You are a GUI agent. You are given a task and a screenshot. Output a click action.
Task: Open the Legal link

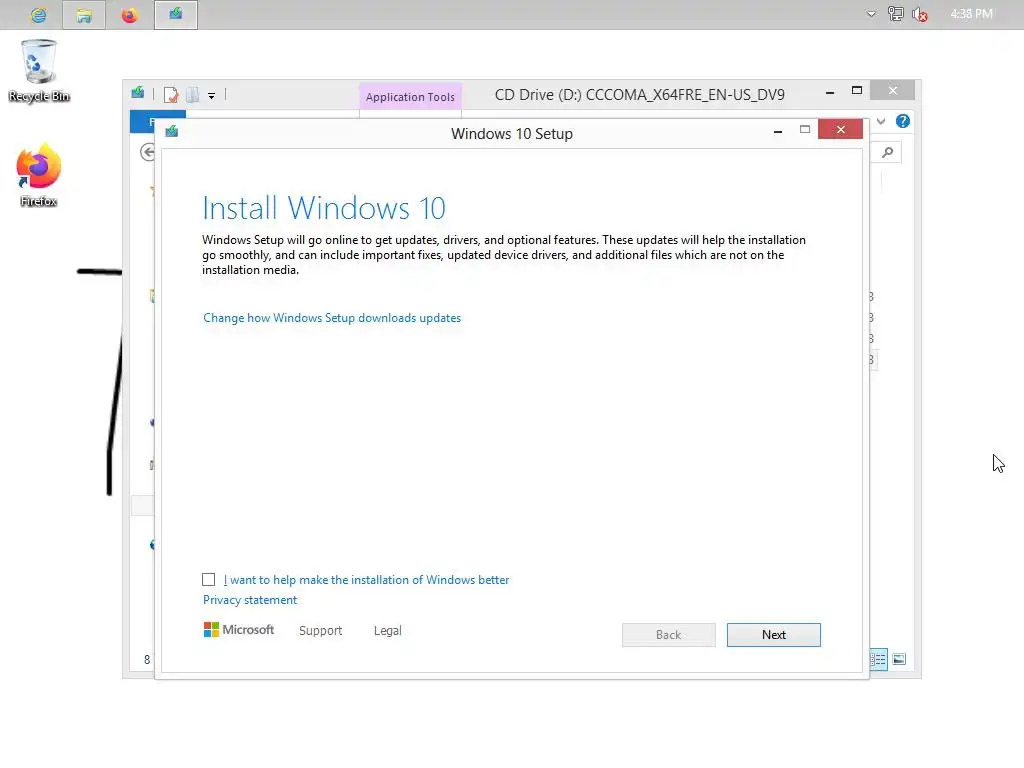point(387,631)
